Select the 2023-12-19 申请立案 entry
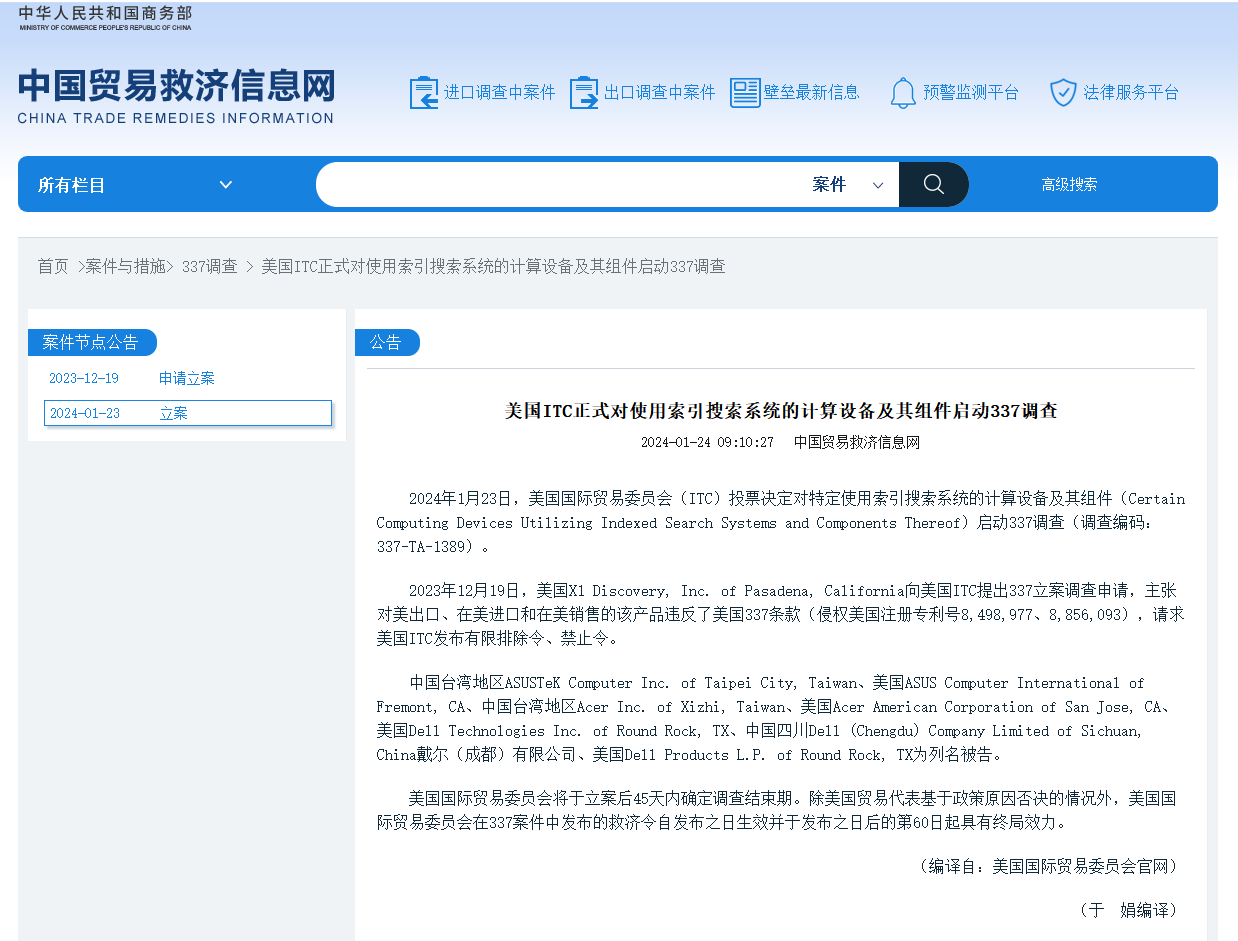Viewport: 1238px width, 941px height. point(187,378)
